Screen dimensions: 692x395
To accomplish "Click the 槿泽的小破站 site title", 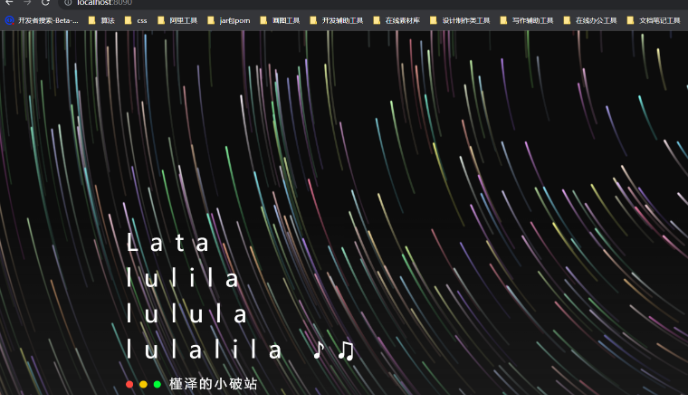I will click(x=213, y=384).
